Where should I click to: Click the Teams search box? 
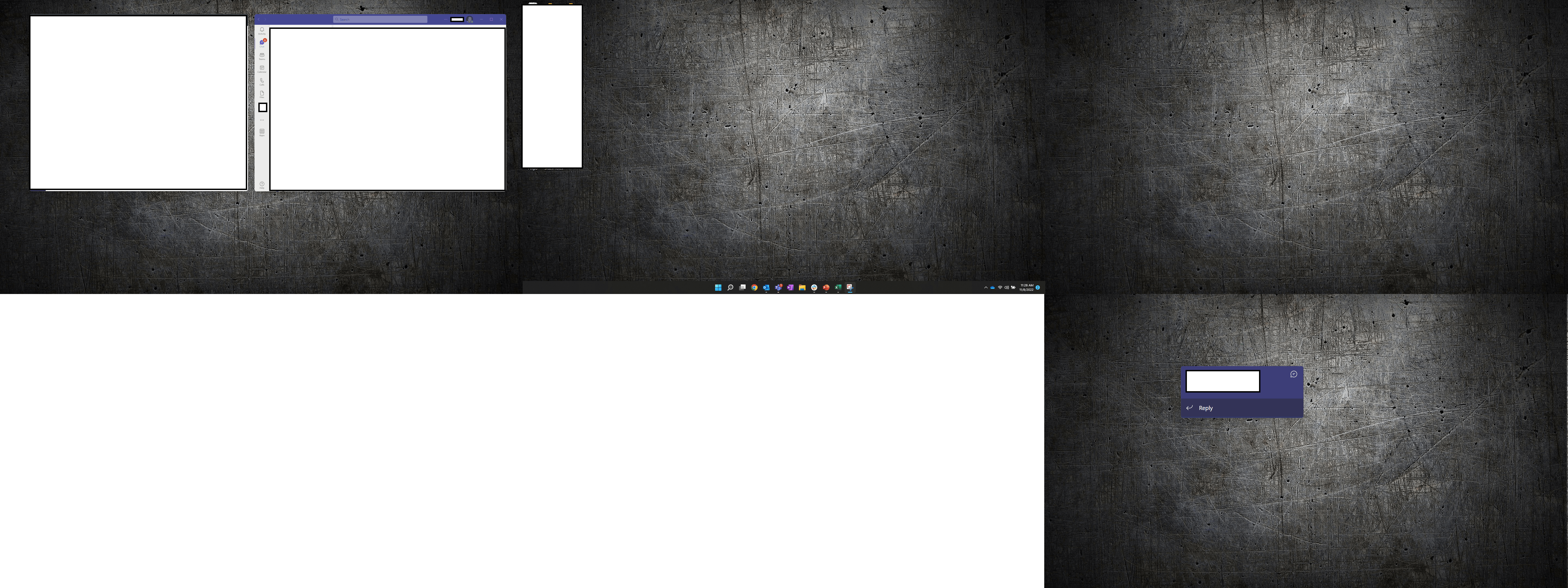381,20
